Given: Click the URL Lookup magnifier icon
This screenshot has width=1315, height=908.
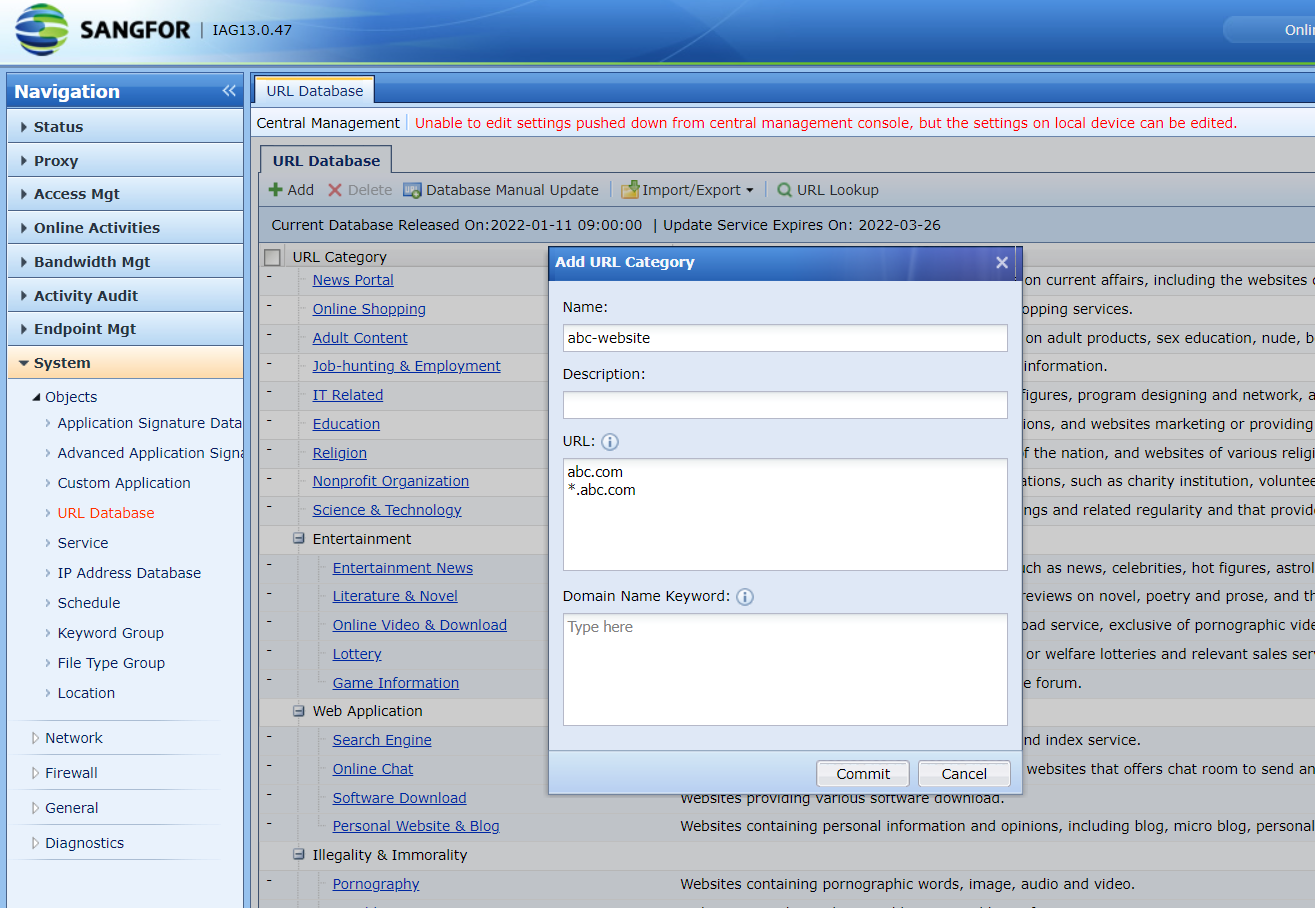Looking at the screenshot, I should pyautogui.click(x=785, y=190).
